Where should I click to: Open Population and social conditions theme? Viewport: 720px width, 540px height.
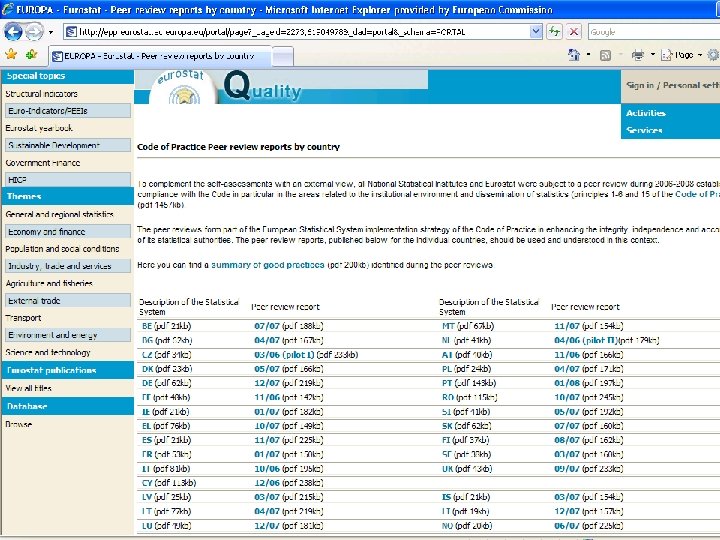[62, 248]
